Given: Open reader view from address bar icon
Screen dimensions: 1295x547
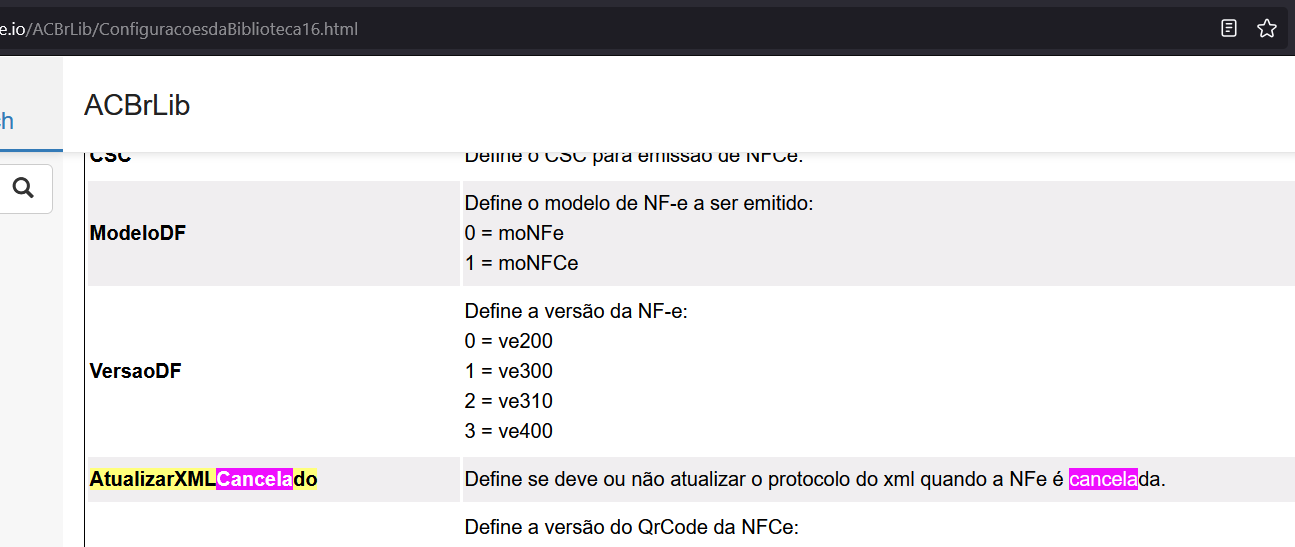Looking at the screenshot, I should click(1229, 28).
